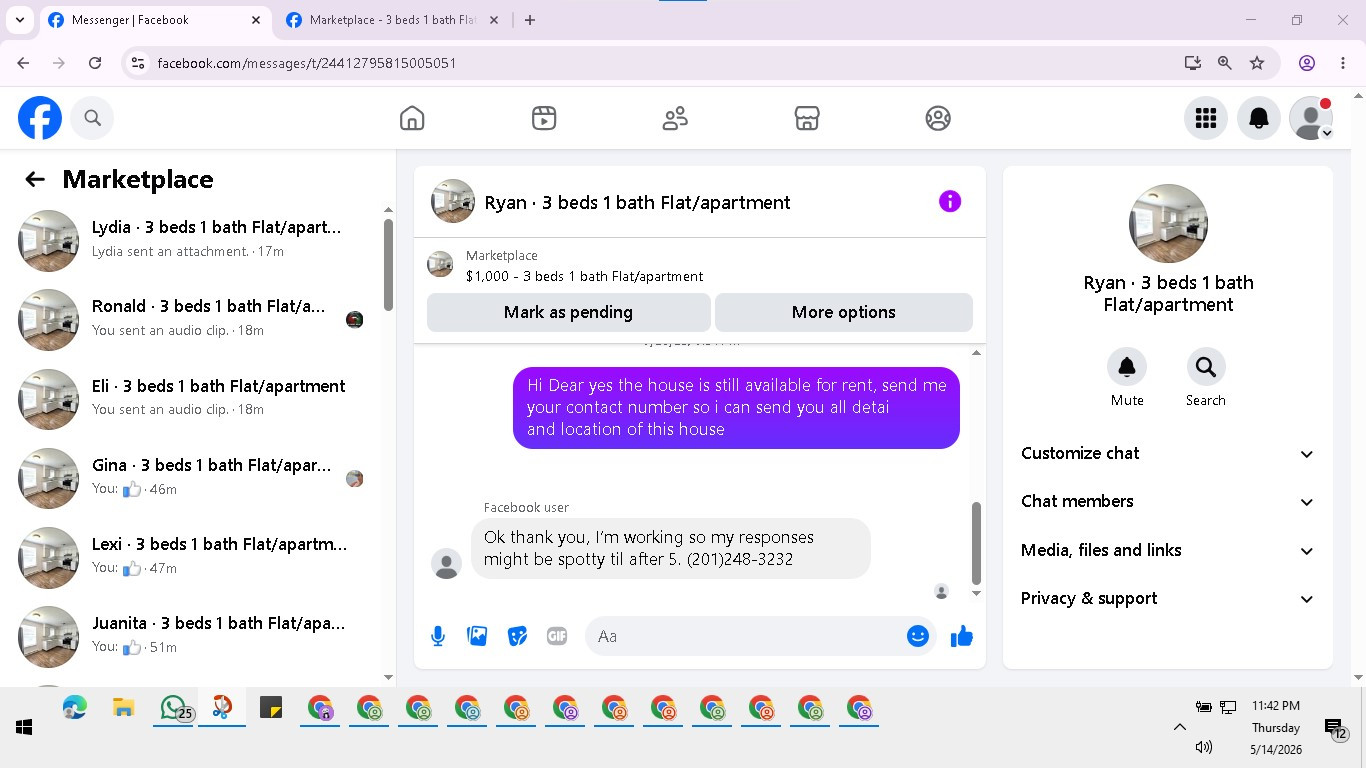Open a new browser tab
Screen dimensions: 1366x768
pyautogui.click(x=530, y=20)
